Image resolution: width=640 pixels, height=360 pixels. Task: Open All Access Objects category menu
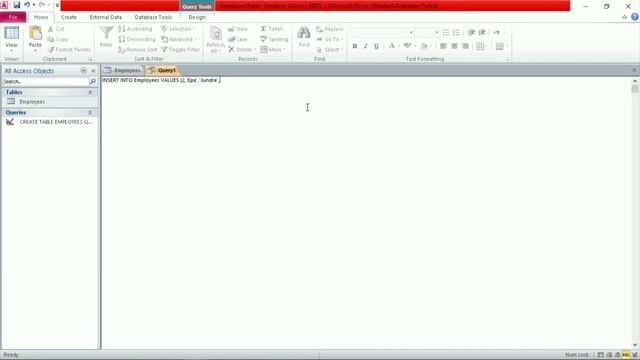pyautogui.click(x=83, y=71)
